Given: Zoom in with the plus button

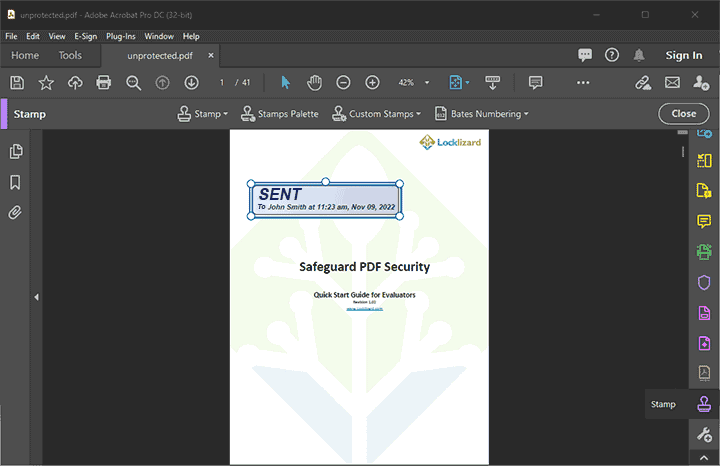Looking at the screenshot, I should tap(372, 83).
